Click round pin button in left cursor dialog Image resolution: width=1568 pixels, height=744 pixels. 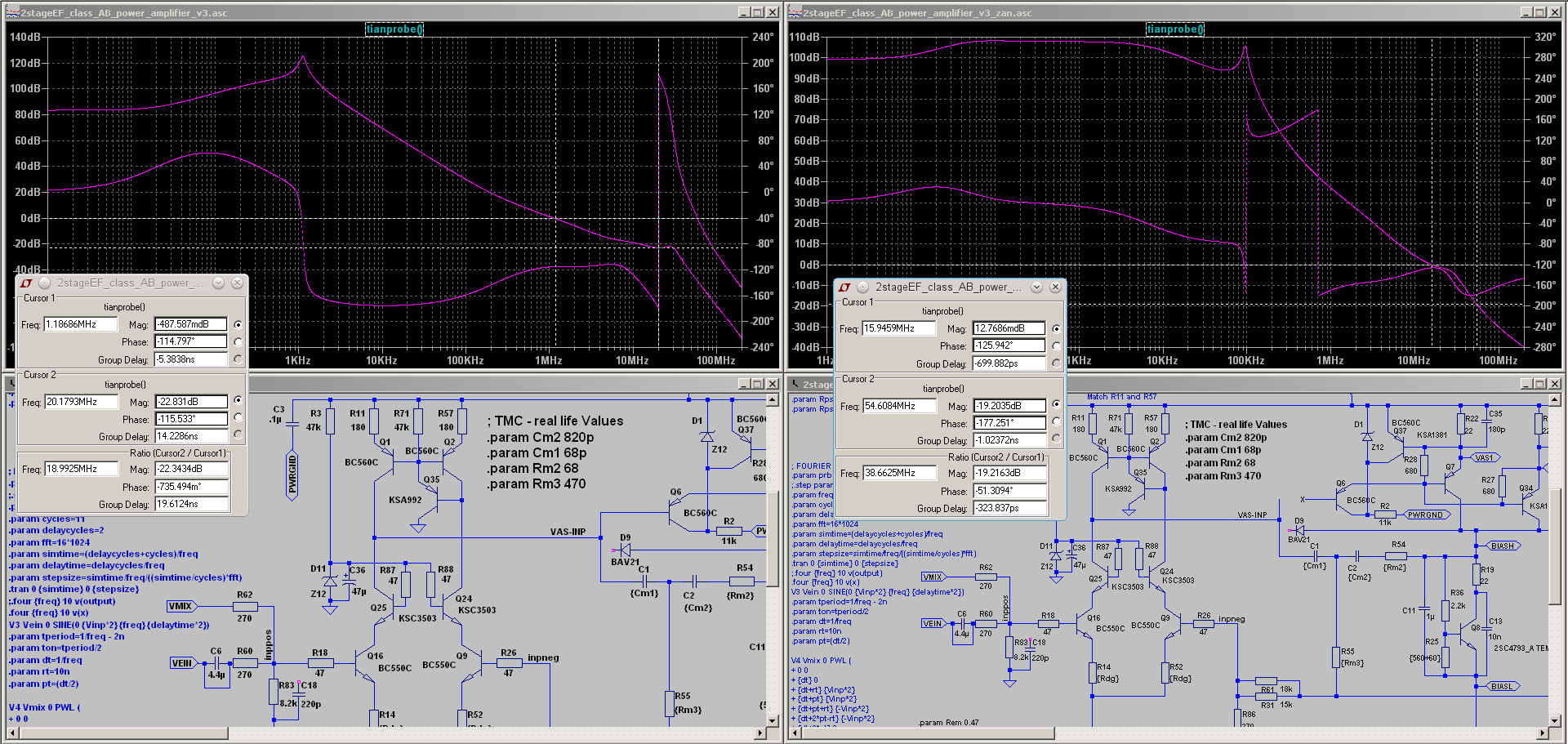(x=45, y=283)
